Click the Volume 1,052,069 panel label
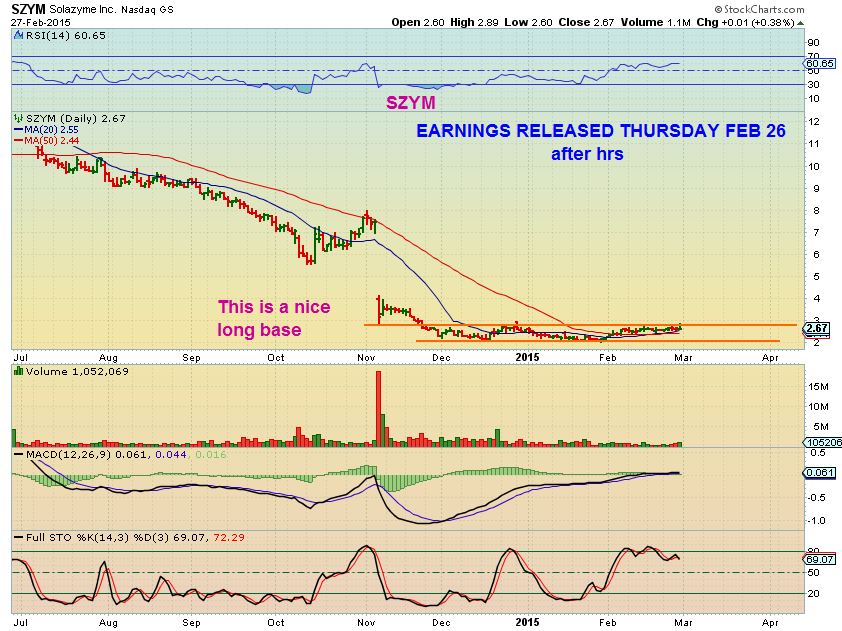This screenshot has height=631, width=842. pyautogui.click(x=77, y=372)
